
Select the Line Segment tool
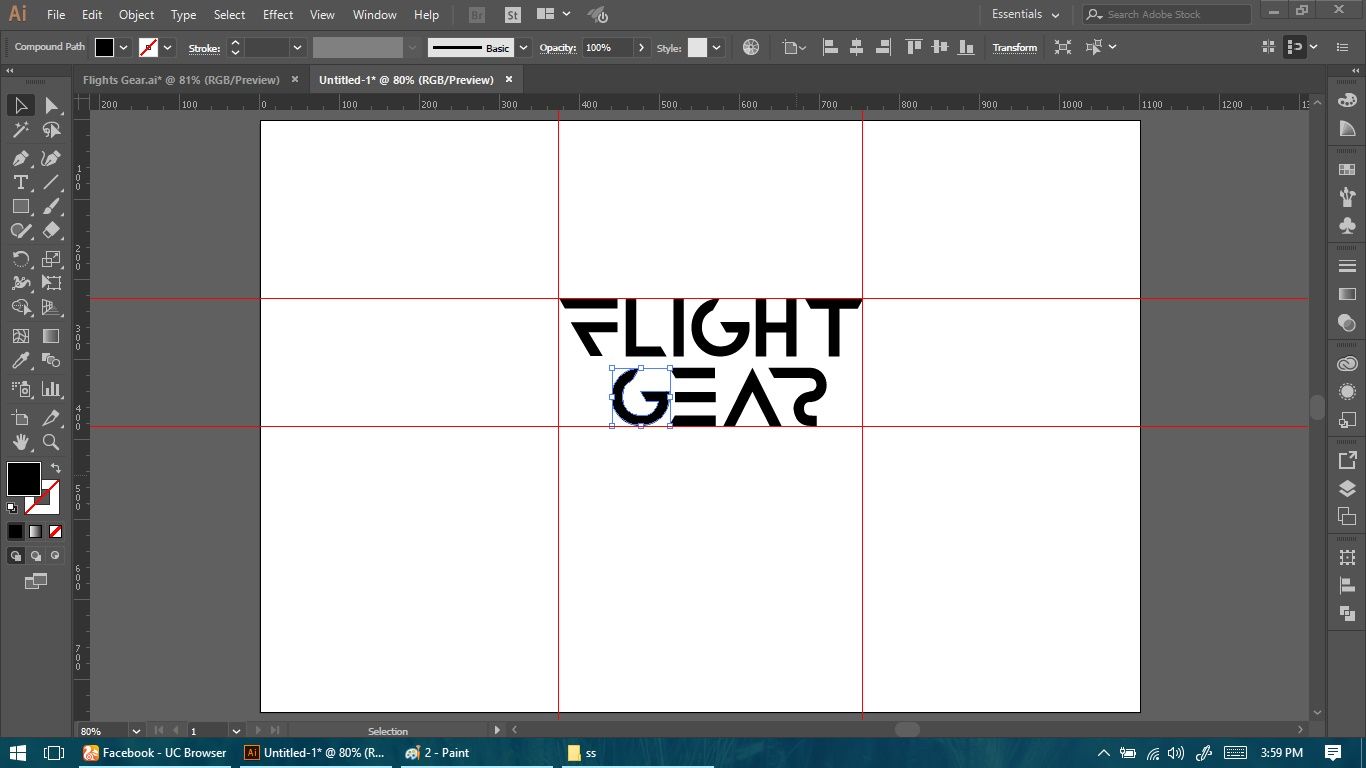[51, 182]
